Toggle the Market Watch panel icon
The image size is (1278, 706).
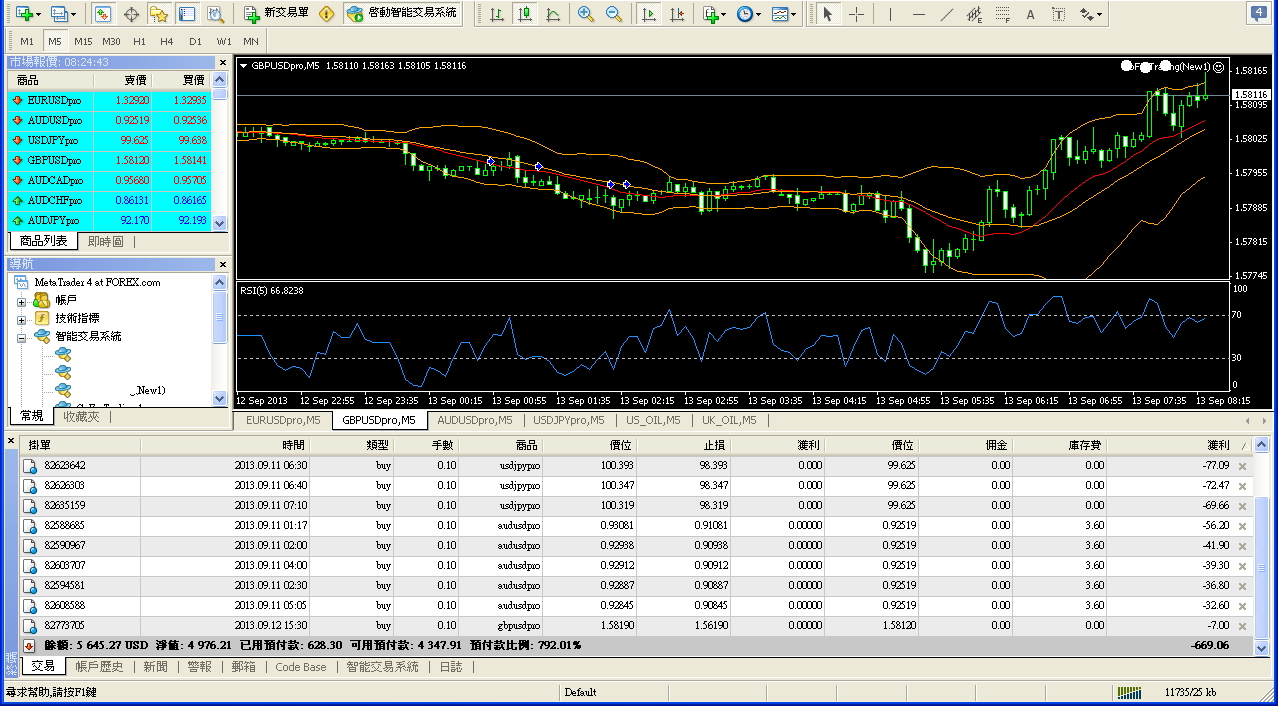pos(103,14)
